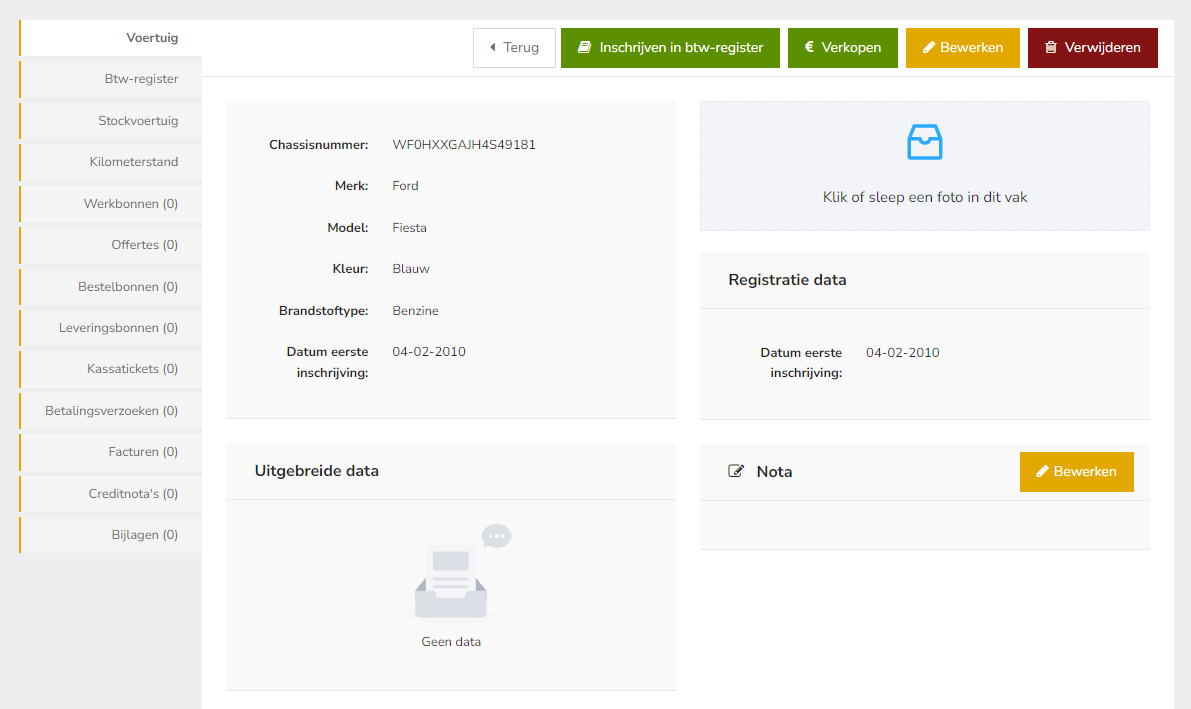Show the Werkbonnen (0) section

pyautogui.click(x=131, y=204)
